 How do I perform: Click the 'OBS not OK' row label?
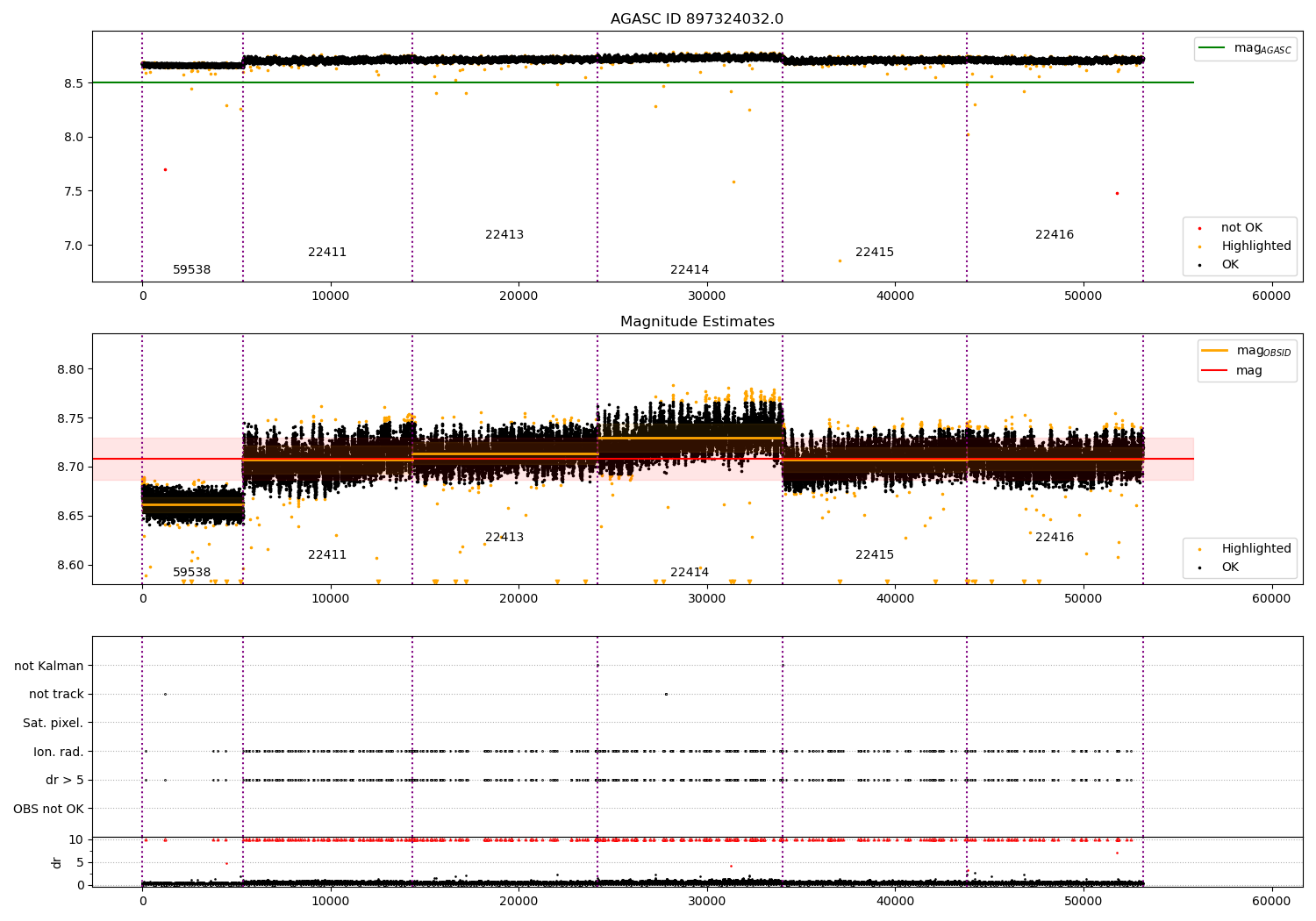(x=49, y=810)
